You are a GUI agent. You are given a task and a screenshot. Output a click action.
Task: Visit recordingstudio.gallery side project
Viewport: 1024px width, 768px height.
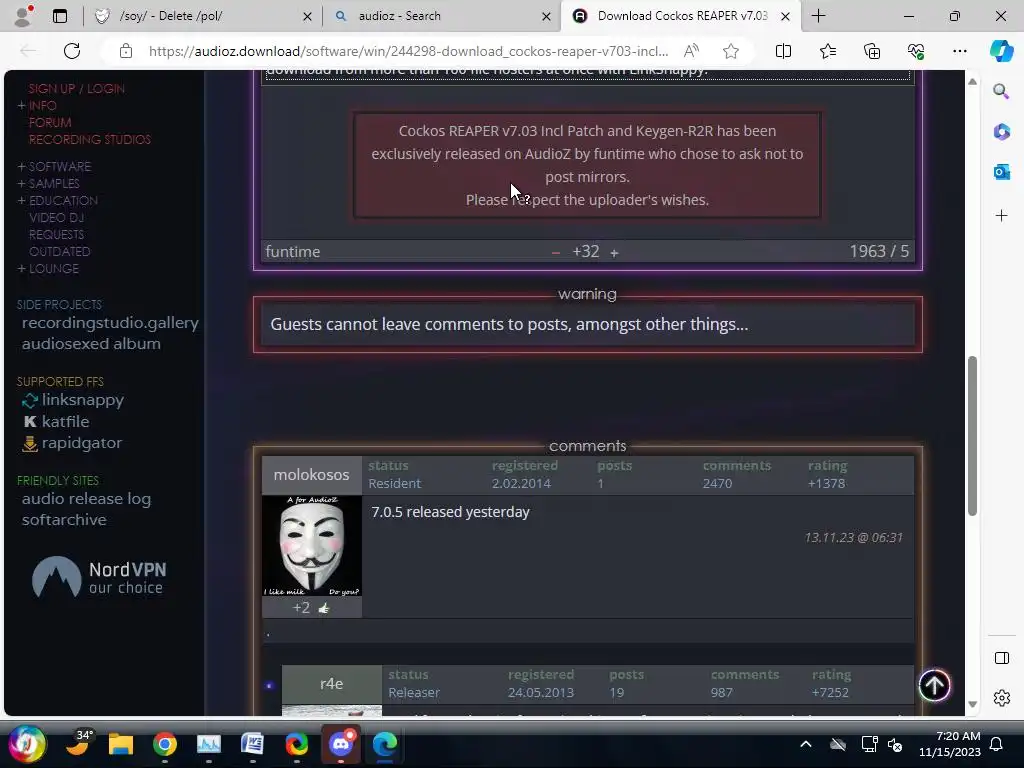(x=110, y=323)
